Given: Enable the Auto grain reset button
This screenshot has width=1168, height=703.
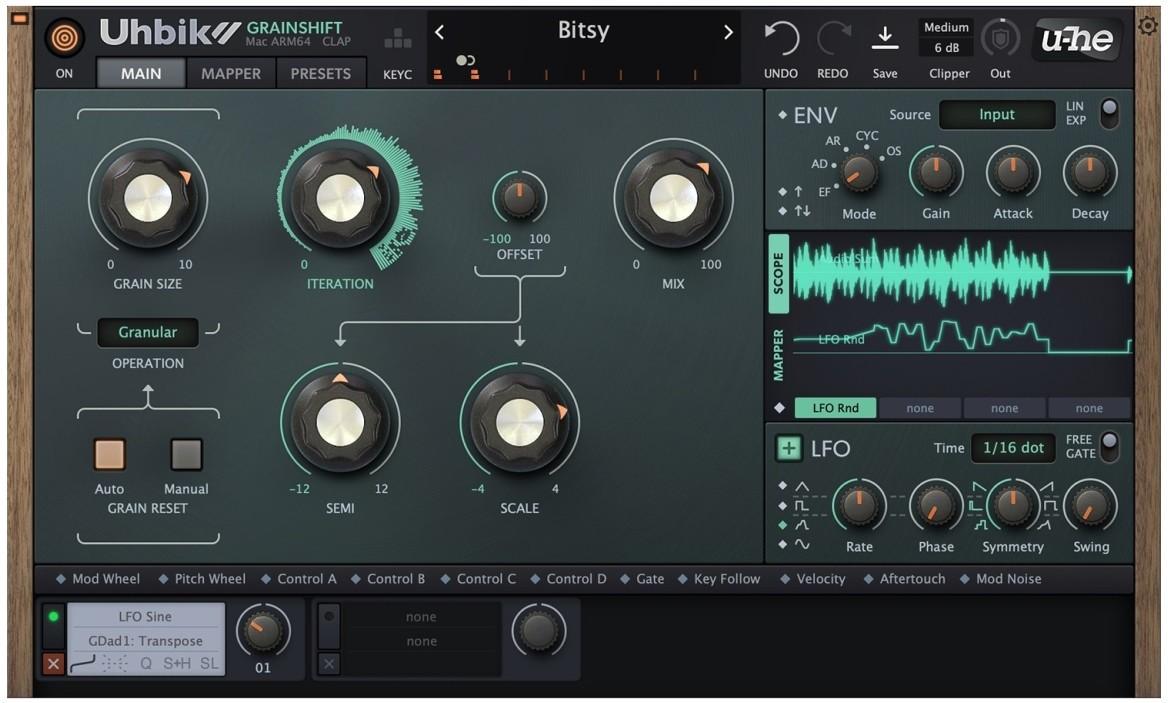Looking at the screenshot, I should 110,454.
